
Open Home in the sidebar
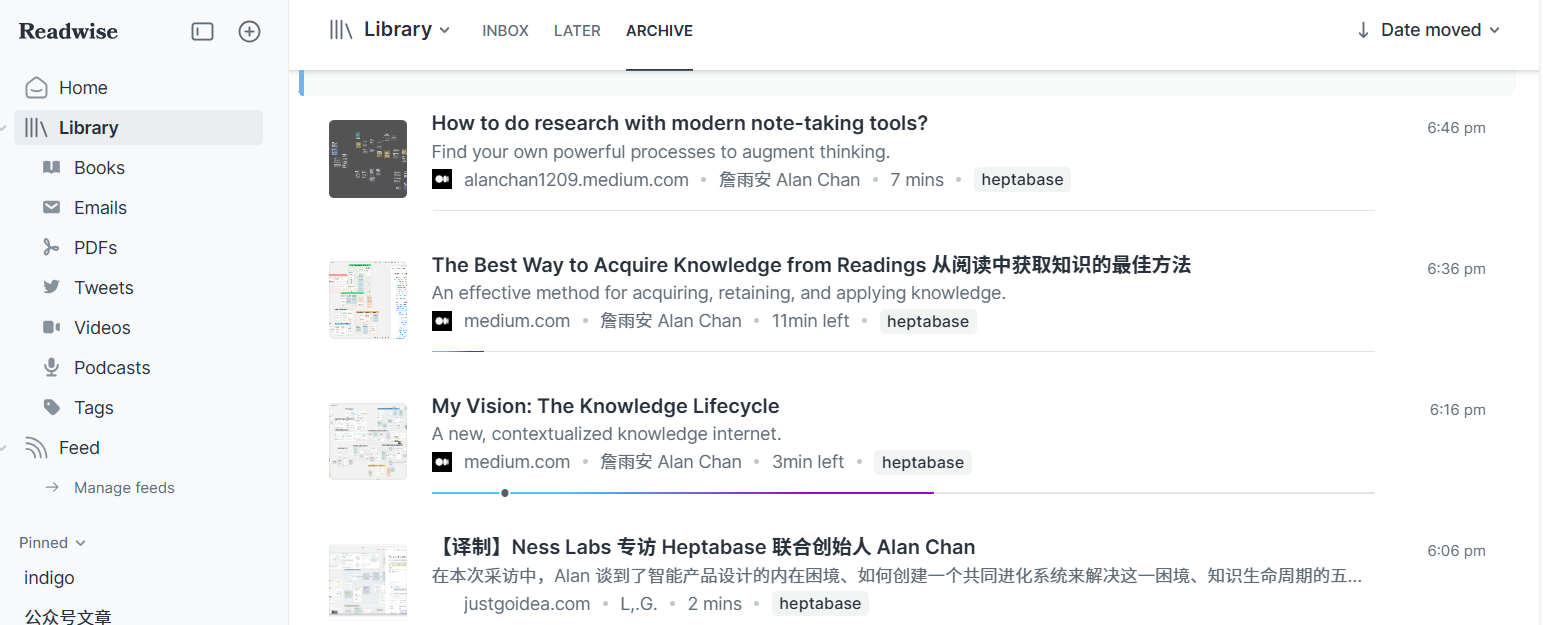click(x=83, y=88)
